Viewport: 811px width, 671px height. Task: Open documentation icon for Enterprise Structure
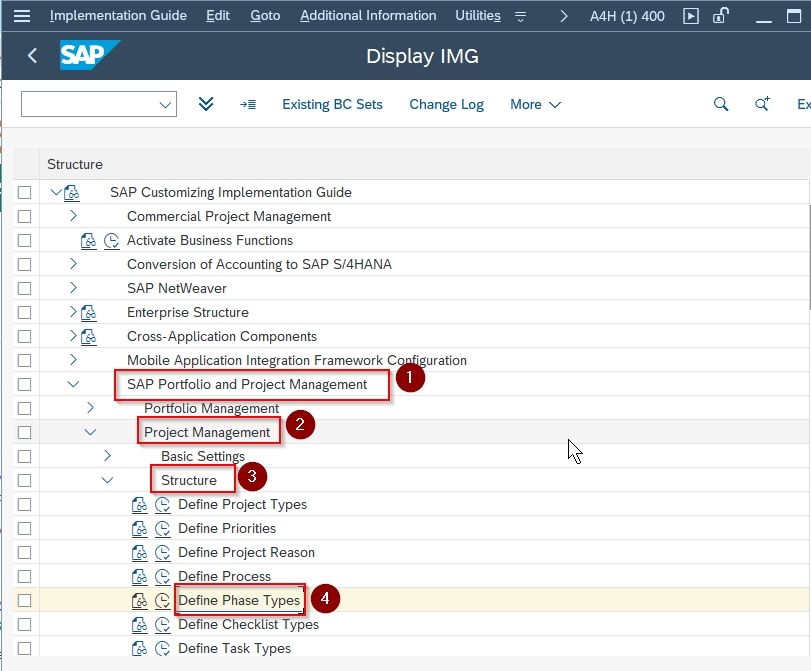click(x=88, y=312)
